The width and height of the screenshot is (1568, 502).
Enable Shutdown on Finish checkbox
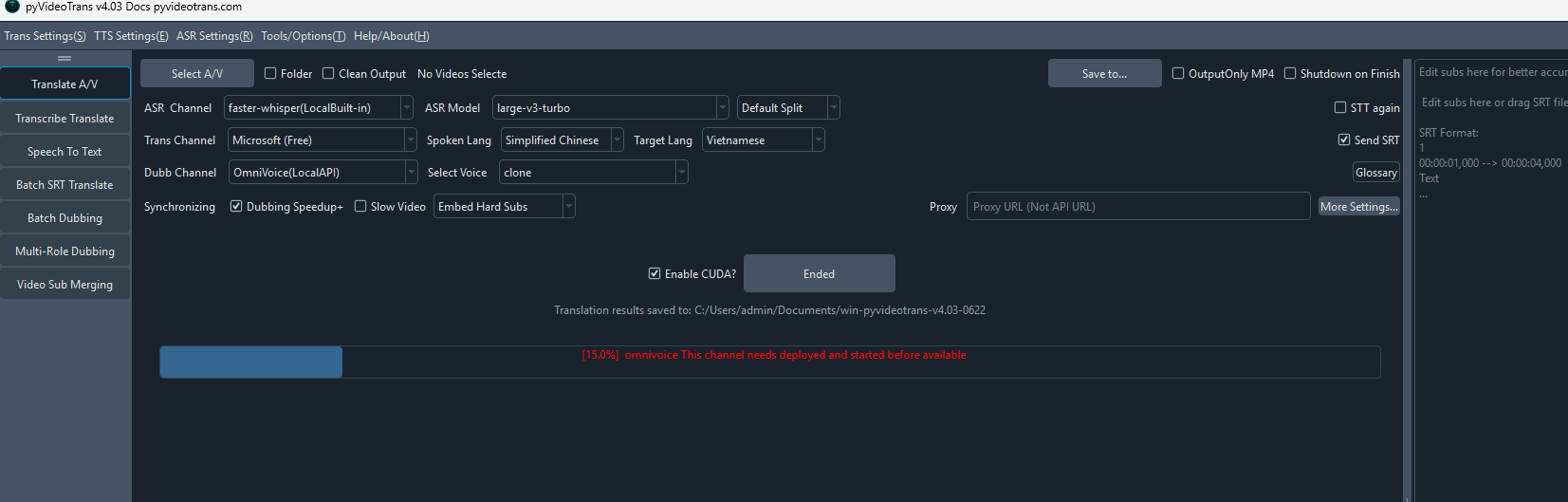pos(1290,74)
